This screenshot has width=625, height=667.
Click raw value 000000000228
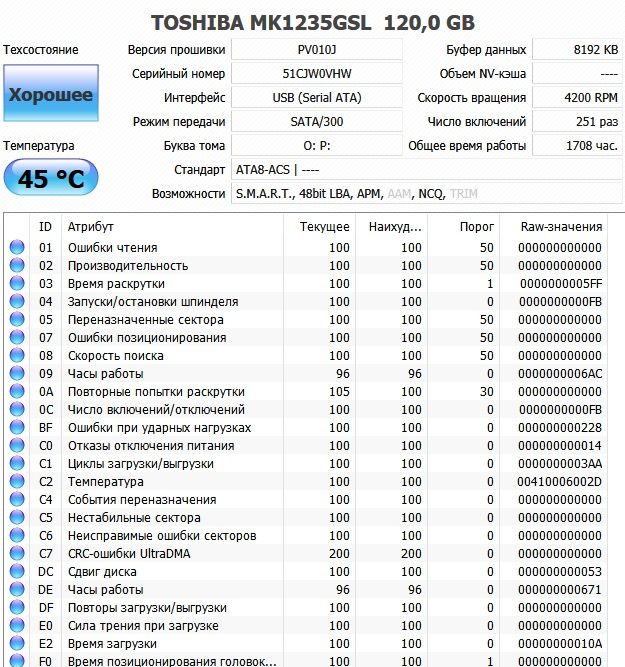point(560,428)
